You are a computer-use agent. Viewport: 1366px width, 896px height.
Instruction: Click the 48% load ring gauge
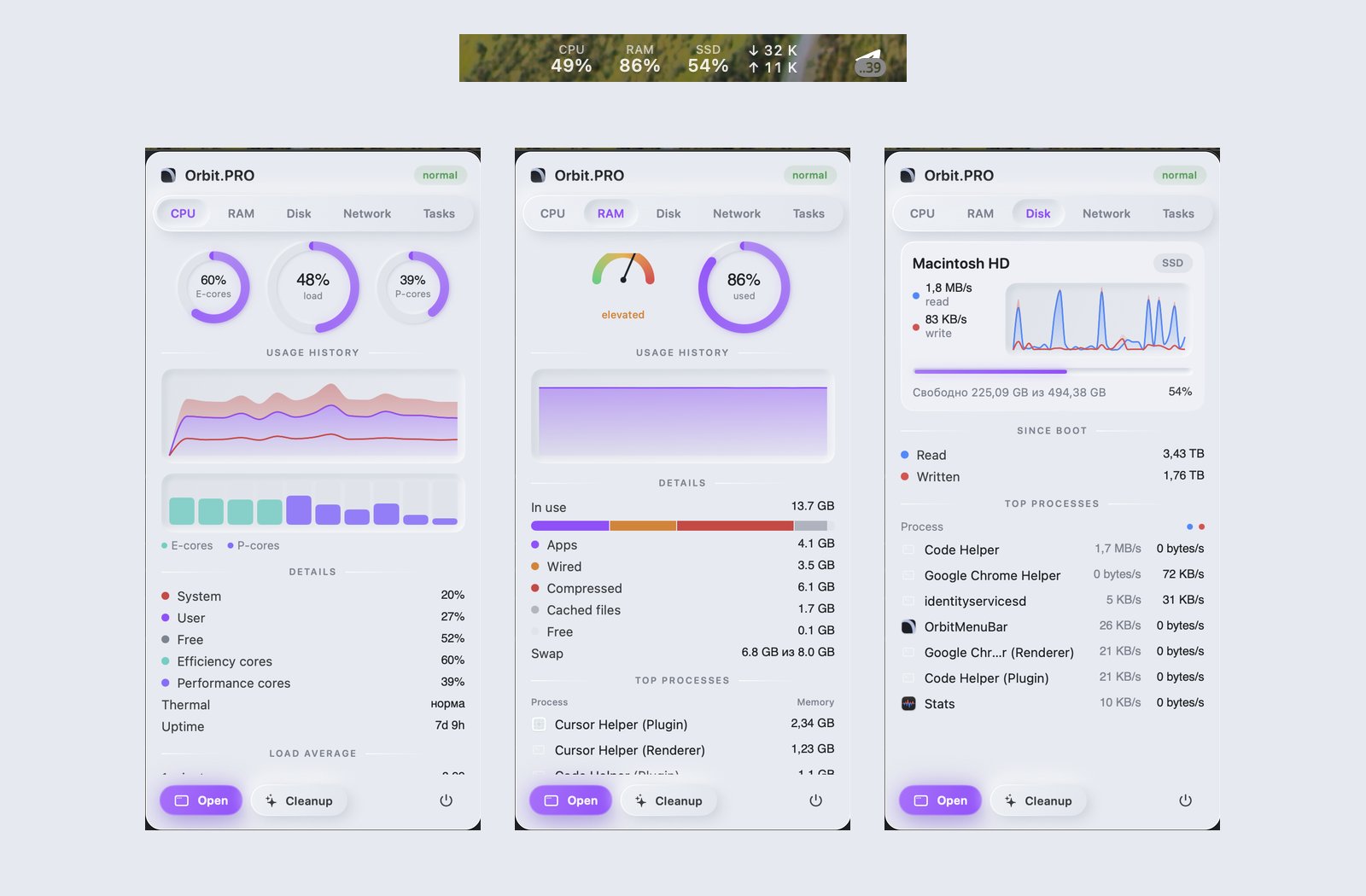tap(313, 288)
